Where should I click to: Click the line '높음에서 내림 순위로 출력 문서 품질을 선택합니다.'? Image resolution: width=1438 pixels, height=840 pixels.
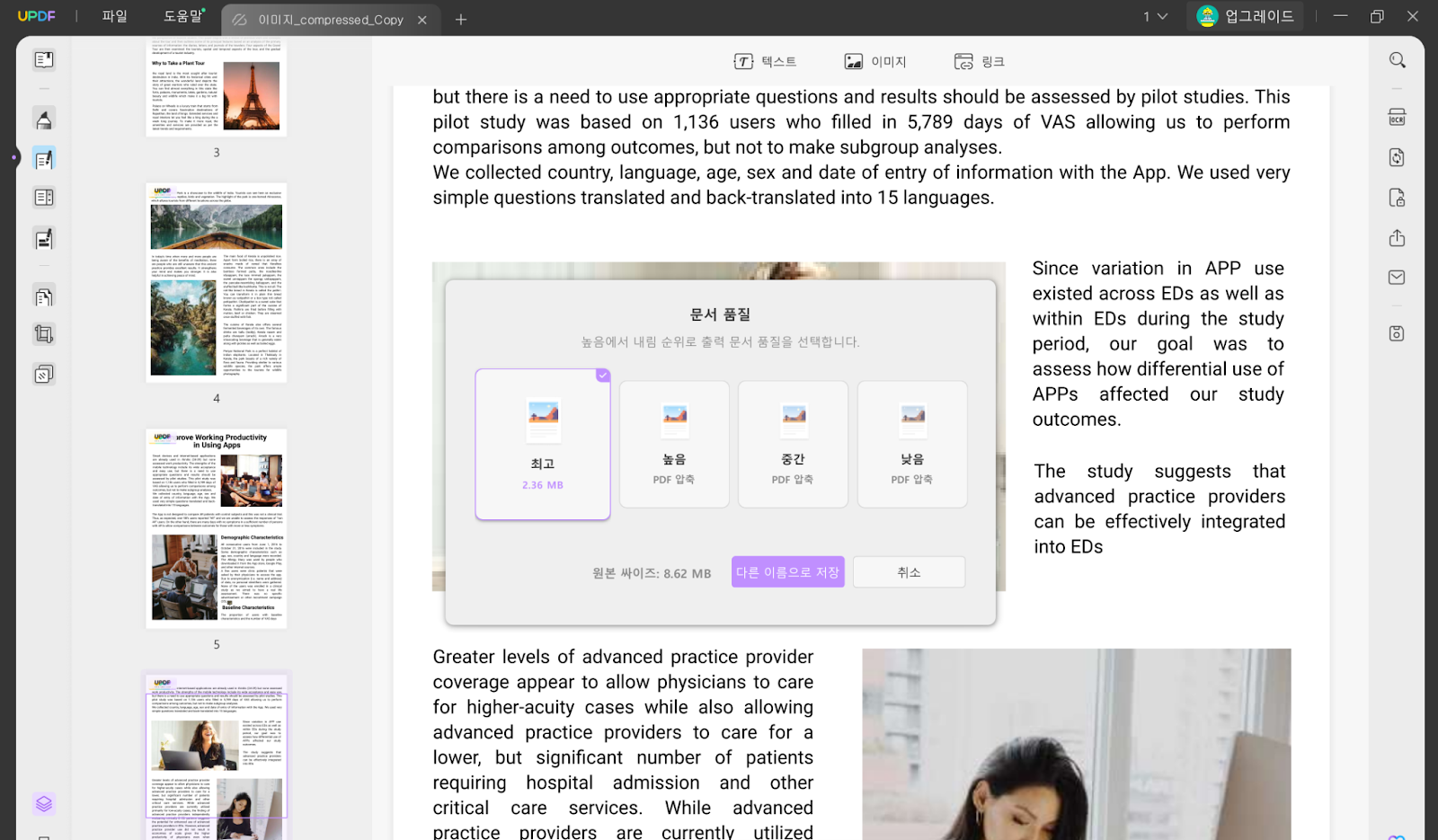click(720, 342)
